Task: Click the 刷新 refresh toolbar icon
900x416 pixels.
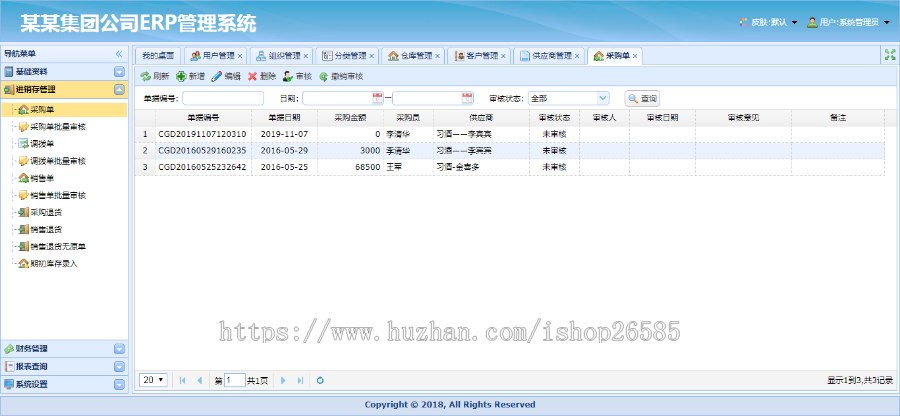Action: 146,76
